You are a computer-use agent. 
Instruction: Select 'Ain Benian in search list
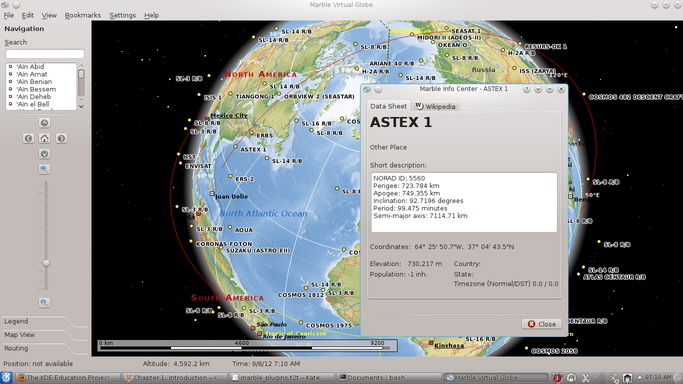pyautogui.click(x=34, y=81)
